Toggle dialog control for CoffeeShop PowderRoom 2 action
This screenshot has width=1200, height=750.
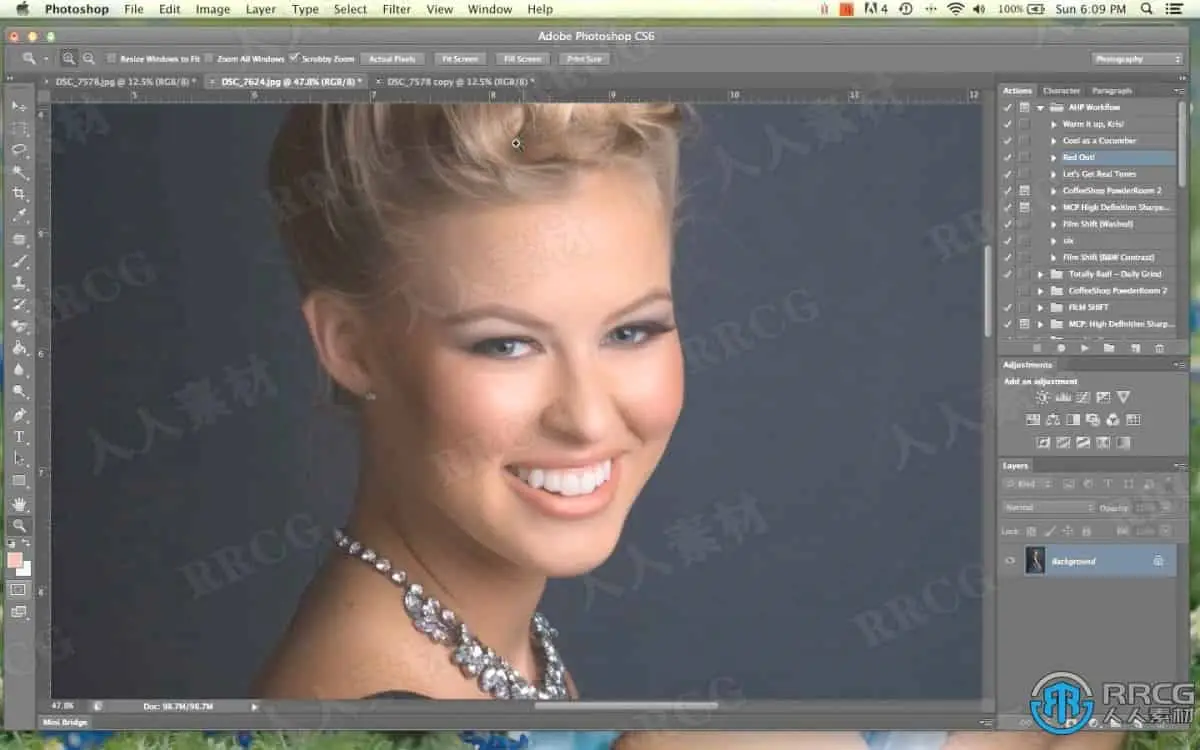point(1025,190)
